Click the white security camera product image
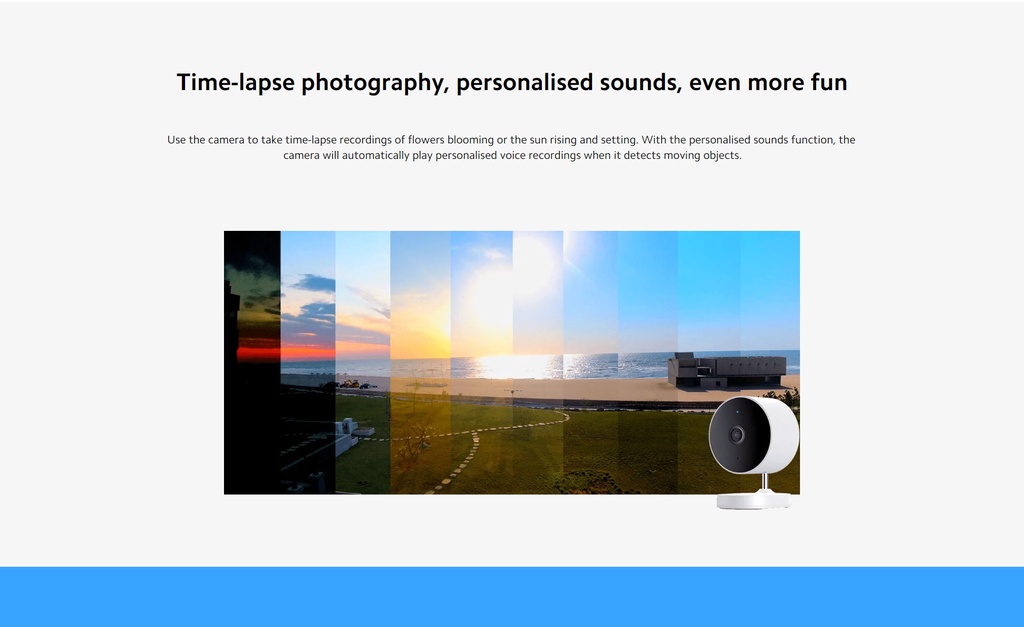The height and width of the screenshot is (627, 1024). [x=754, y=452]
